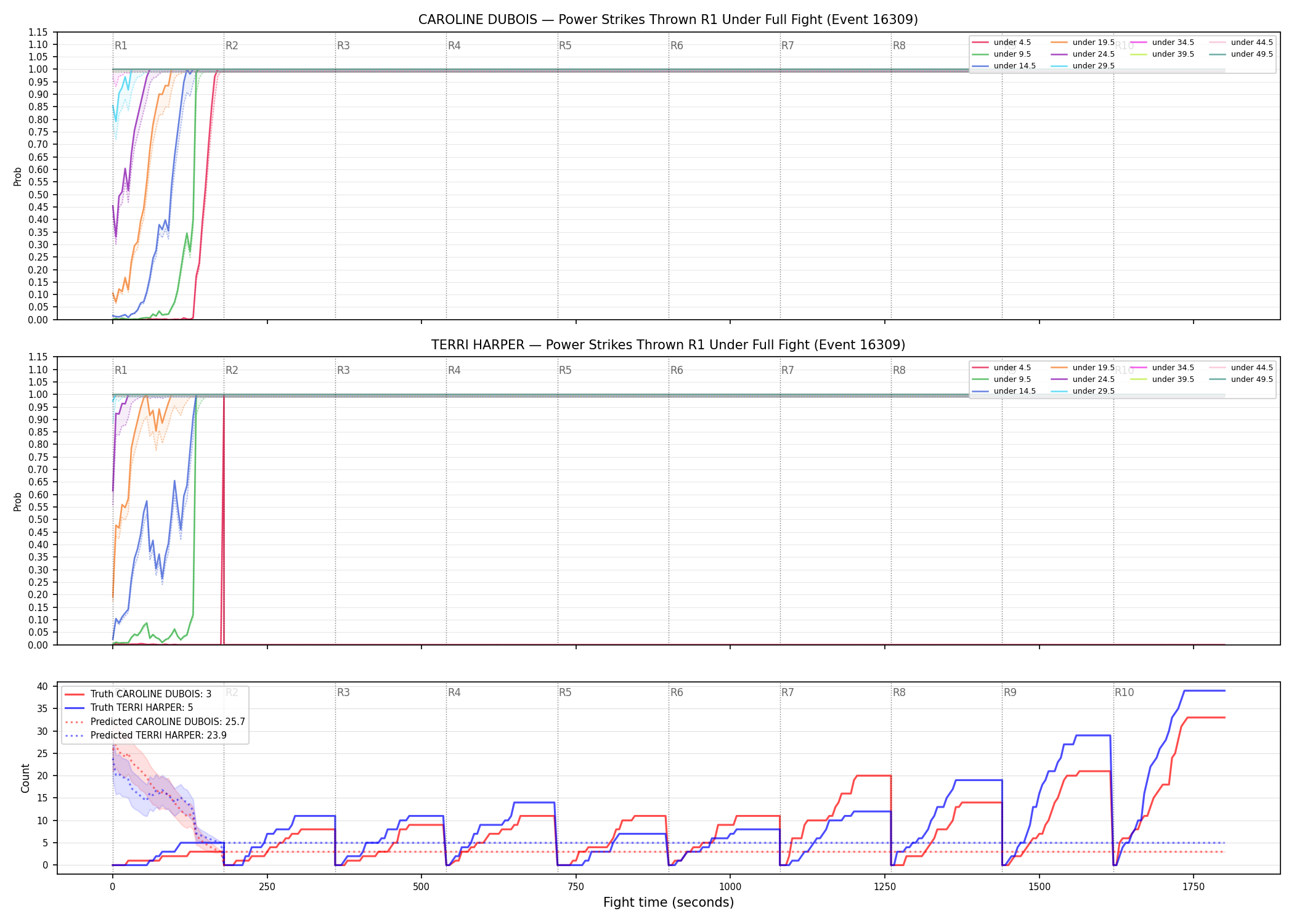Screen dimensions: 1294x924
Task: Click the 500 tick label on the x-axis
Action: tap(421, 887)
